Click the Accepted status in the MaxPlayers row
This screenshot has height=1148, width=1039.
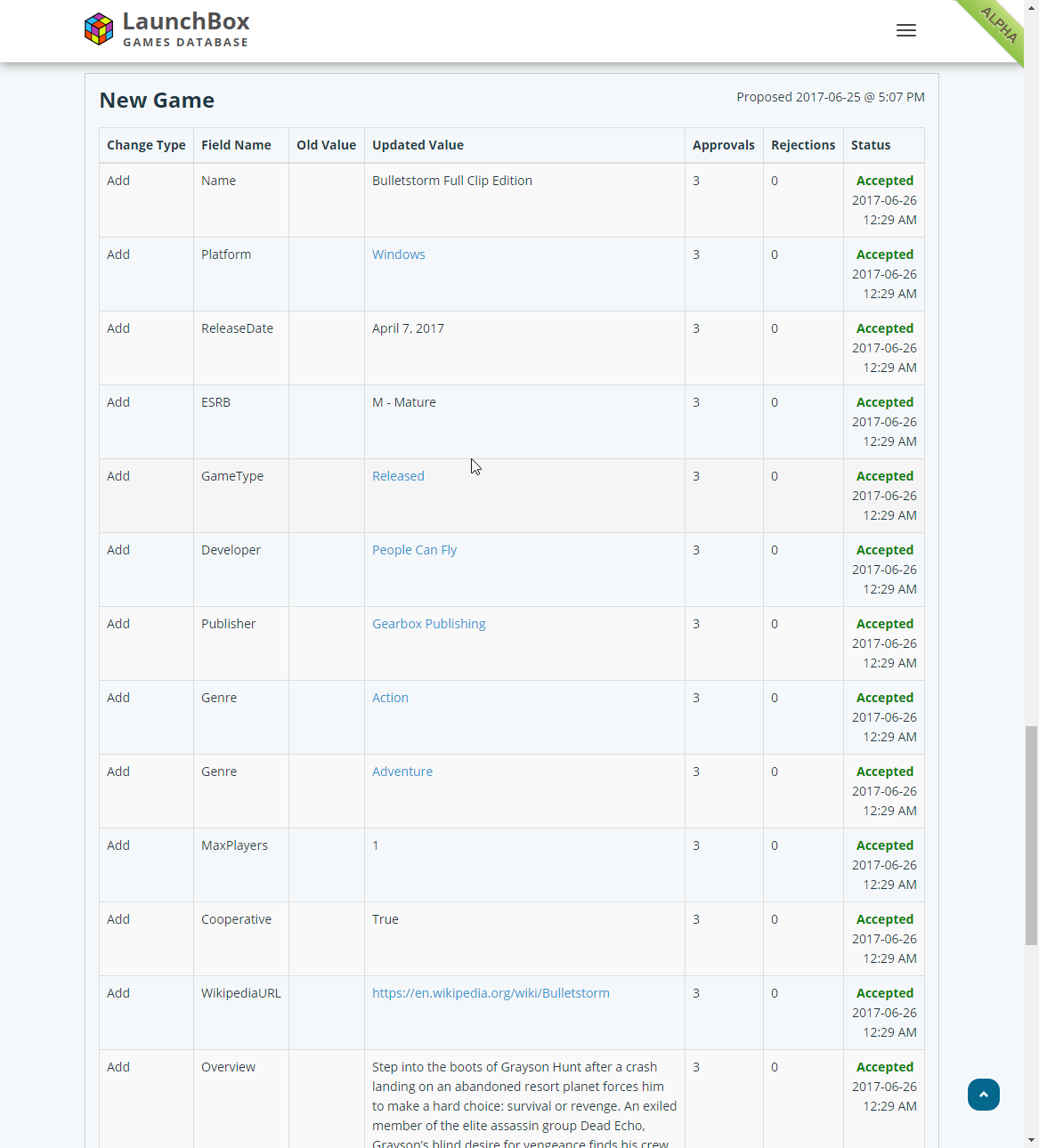(x=885, y=845)
